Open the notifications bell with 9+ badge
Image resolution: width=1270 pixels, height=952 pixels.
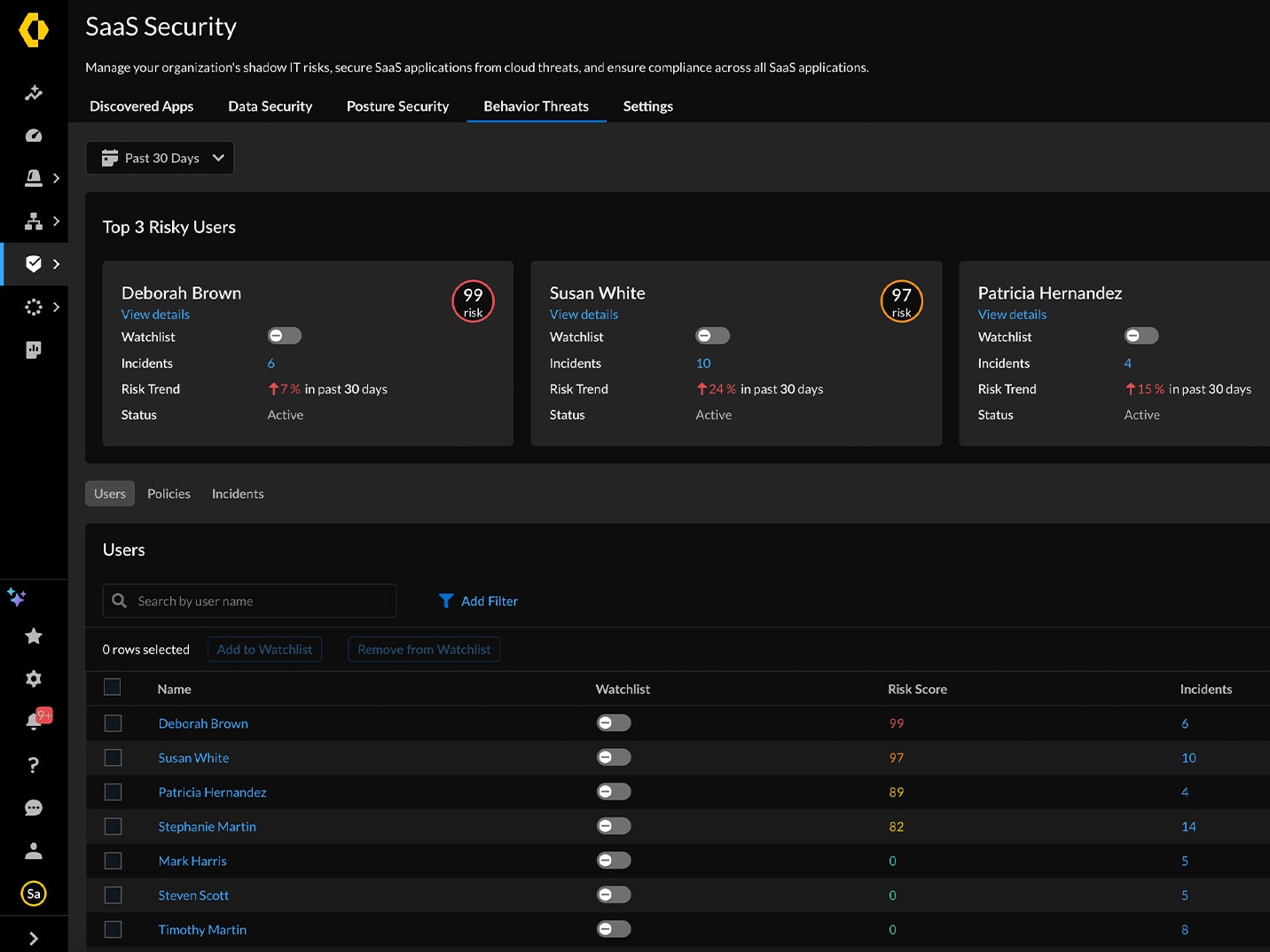[x=34, y=721]
